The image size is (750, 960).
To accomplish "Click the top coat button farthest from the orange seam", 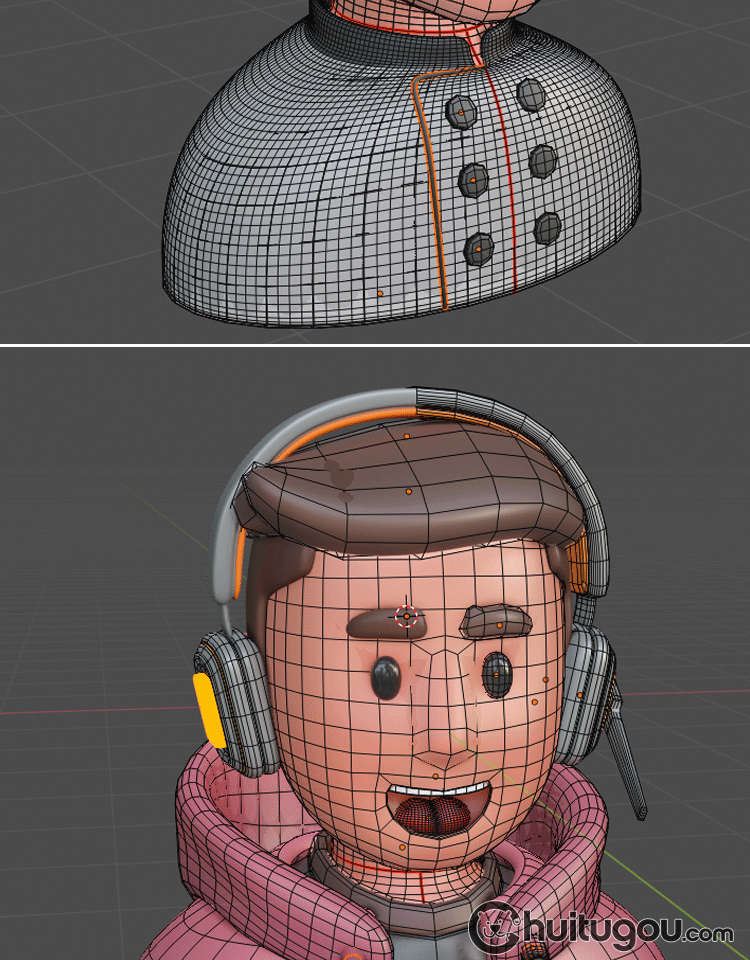I will (532, 95).
